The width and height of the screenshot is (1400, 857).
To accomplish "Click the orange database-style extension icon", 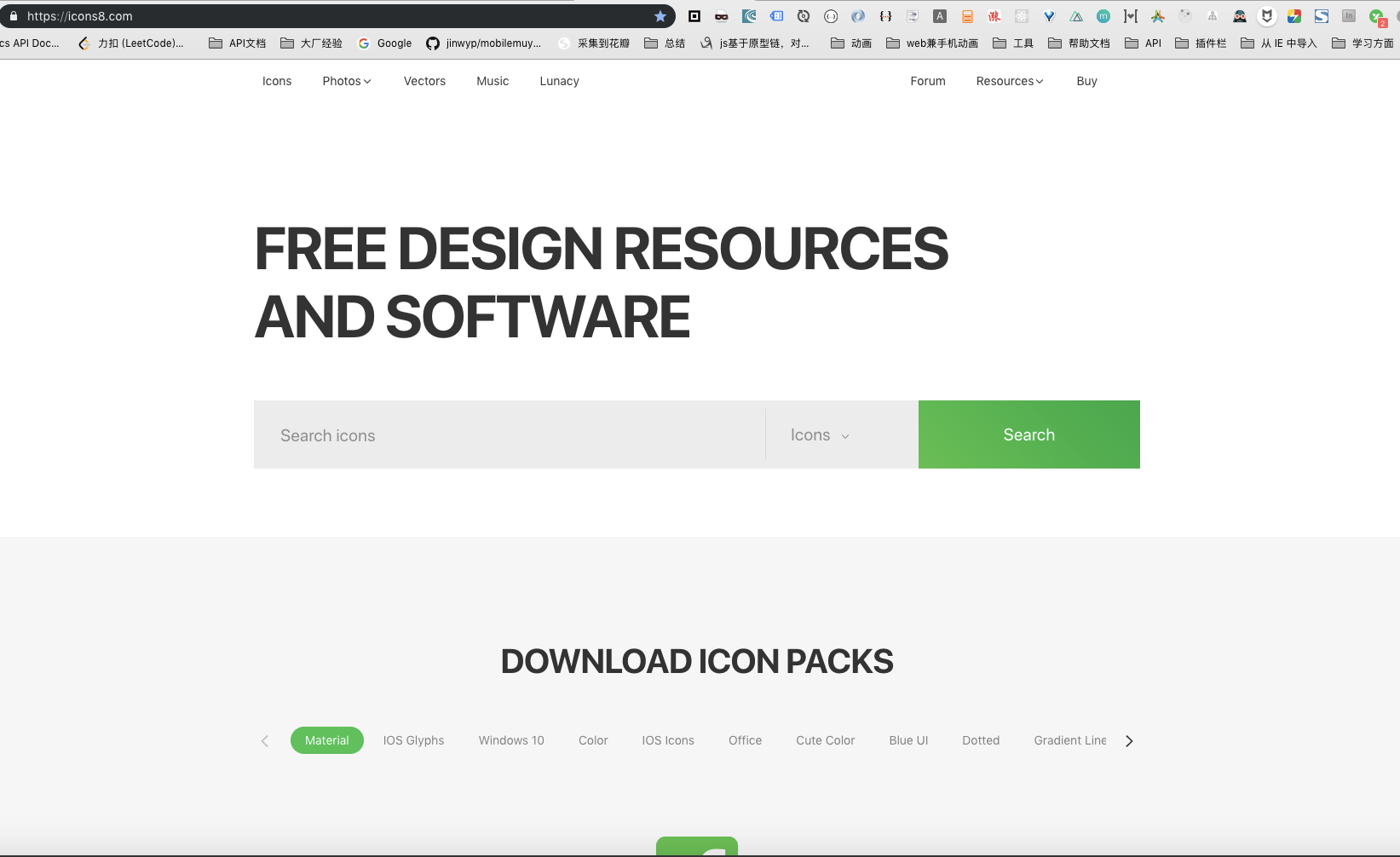I will pyautogui.click(x=967, y=16).
